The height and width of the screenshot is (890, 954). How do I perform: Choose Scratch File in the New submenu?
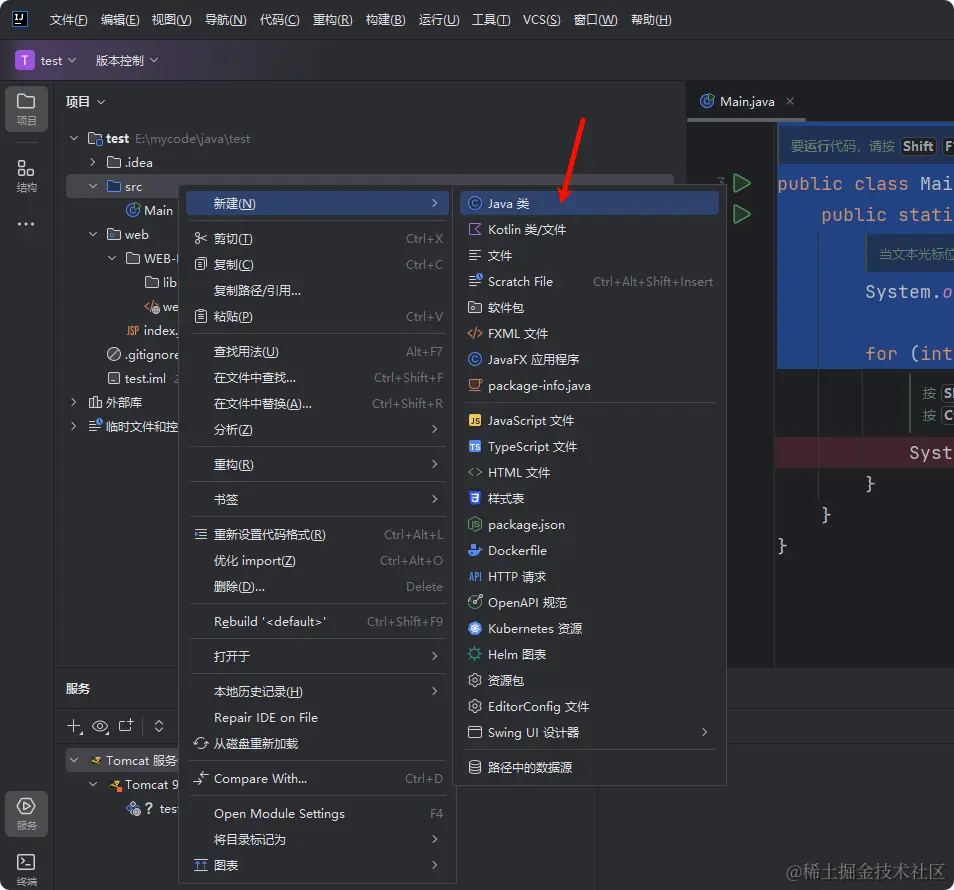click(x=589, y=282)
